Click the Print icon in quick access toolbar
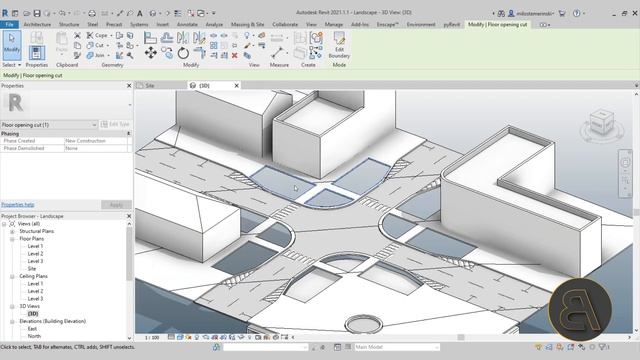Image resolution: width=640 pixels, height=360 pixels. (92, 13)
